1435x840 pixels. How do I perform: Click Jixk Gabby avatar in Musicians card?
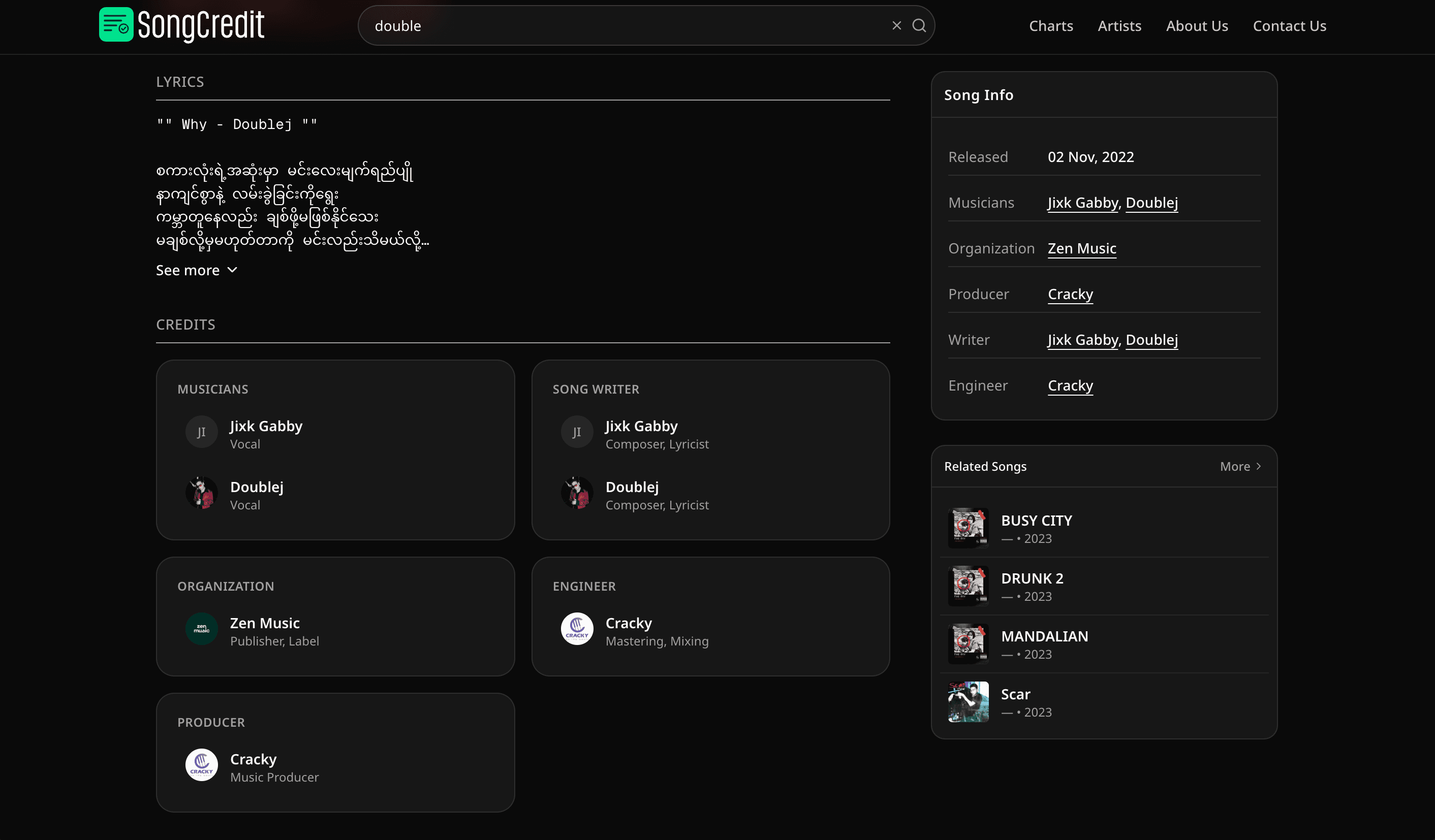202,432
